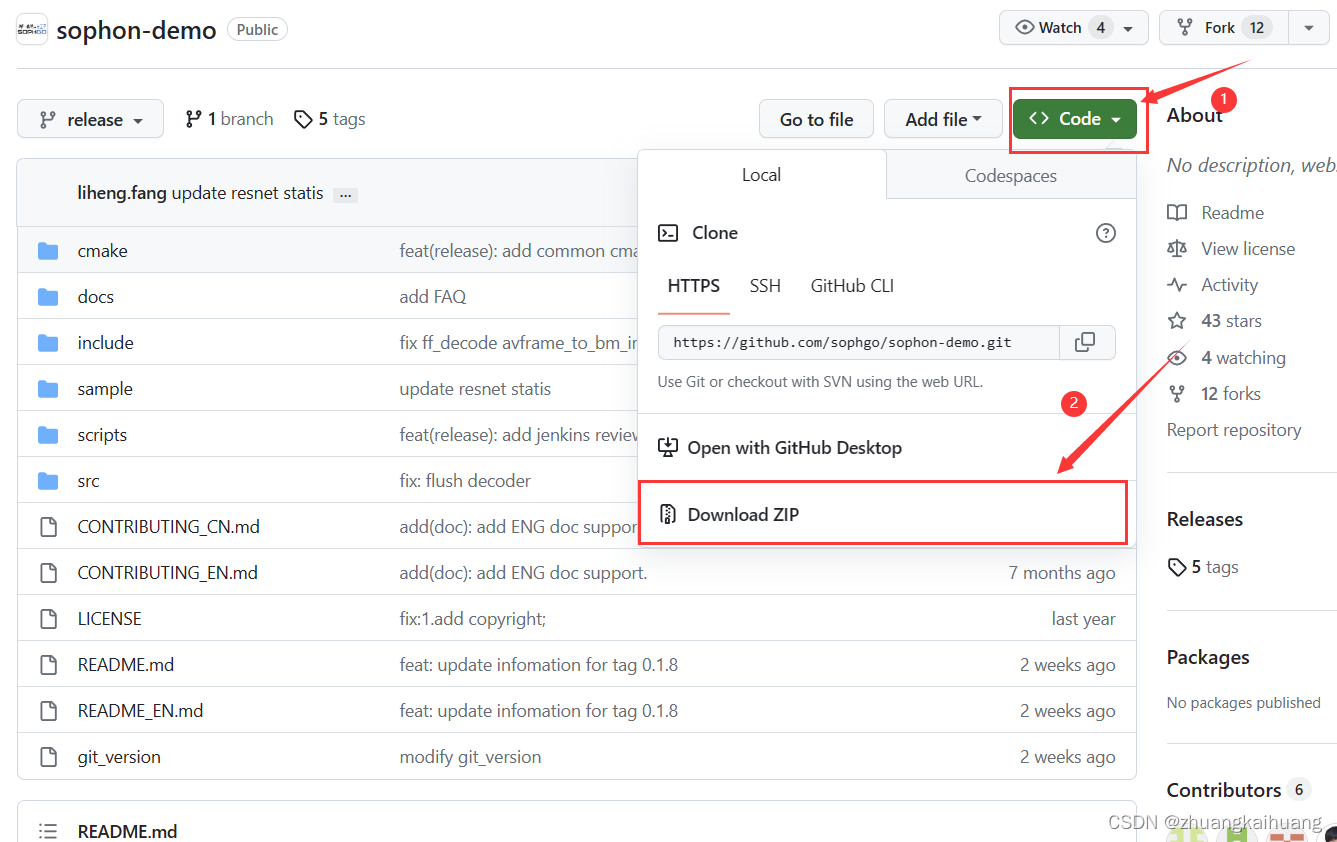The height and width of the screenshot is (842, 1337).
Task: Click the 'update resnet statis' commit message in sample row
Action: 475,389
